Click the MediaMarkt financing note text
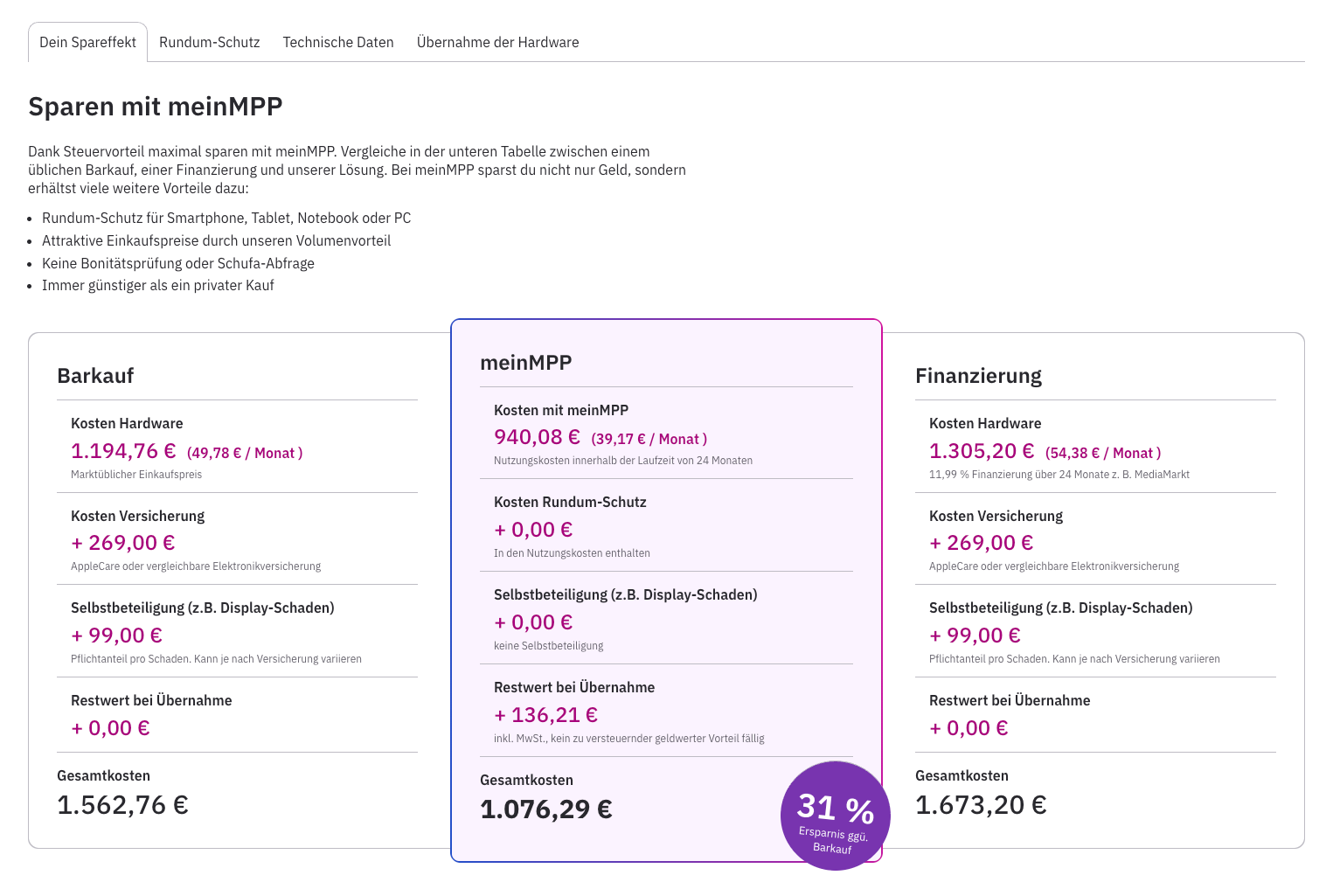Screen dimensions: 1333x896 [x=1059, y=475]
